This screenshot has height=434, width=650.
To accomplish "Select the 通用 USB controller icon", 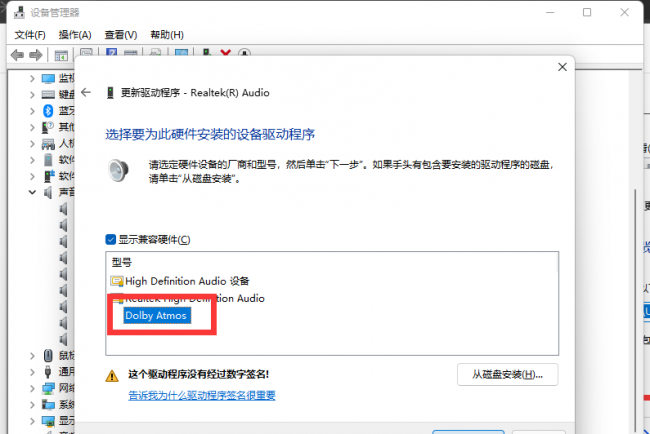I will 48,372.
